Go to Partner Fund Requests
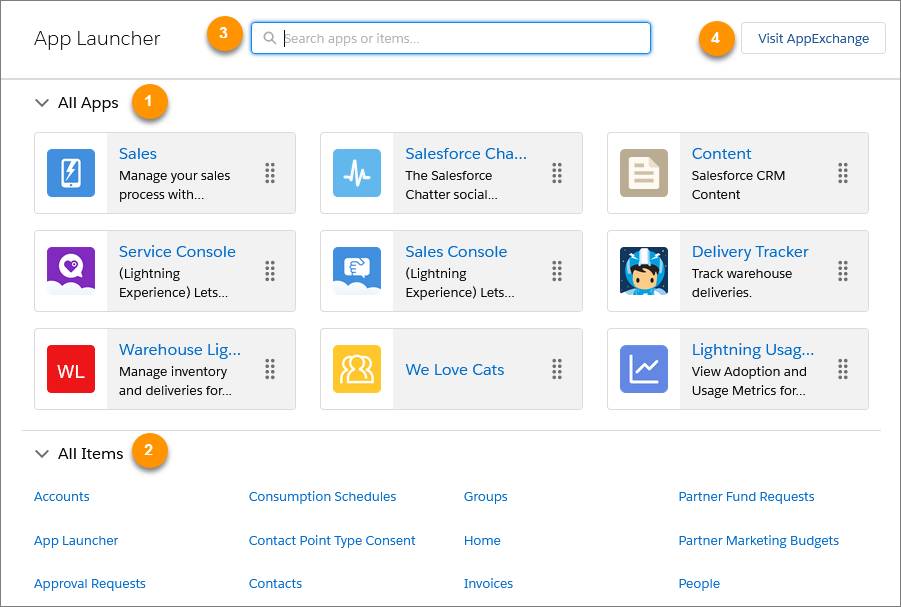 746,497
